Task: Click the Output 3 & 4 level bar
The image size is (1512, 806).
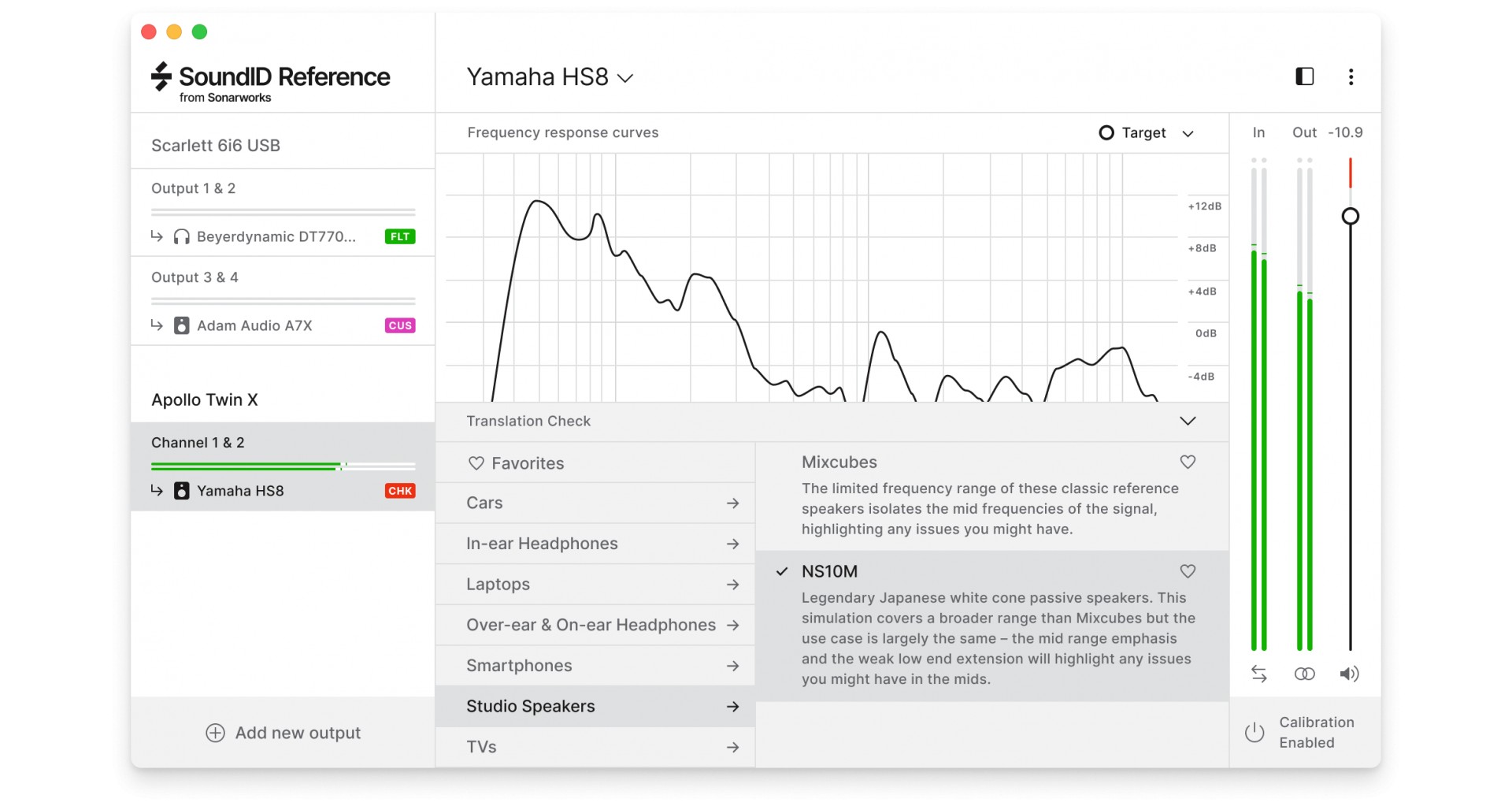Action: click(283, 301)
